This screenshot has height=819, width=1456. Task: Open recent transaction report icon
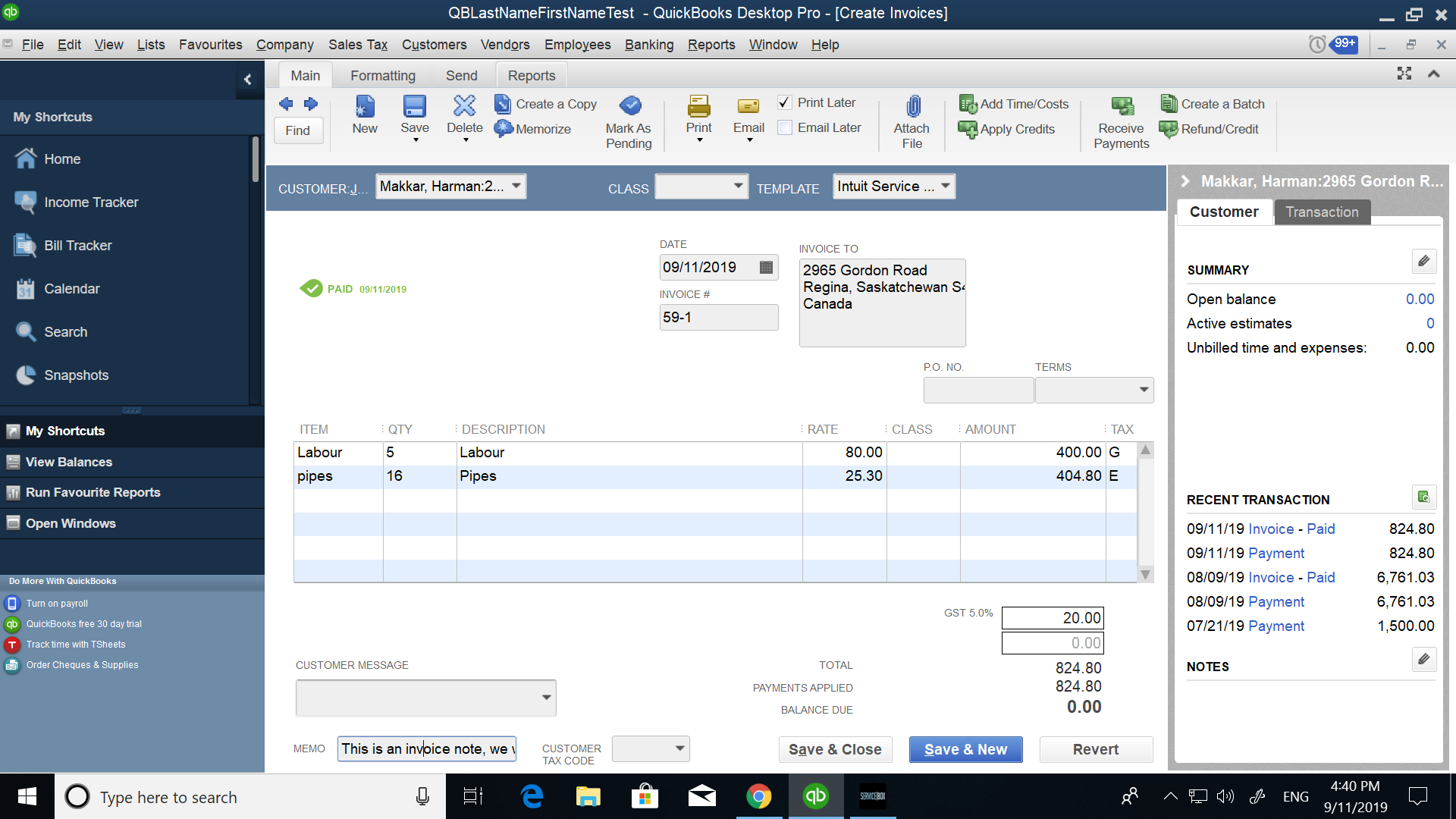1424,497
